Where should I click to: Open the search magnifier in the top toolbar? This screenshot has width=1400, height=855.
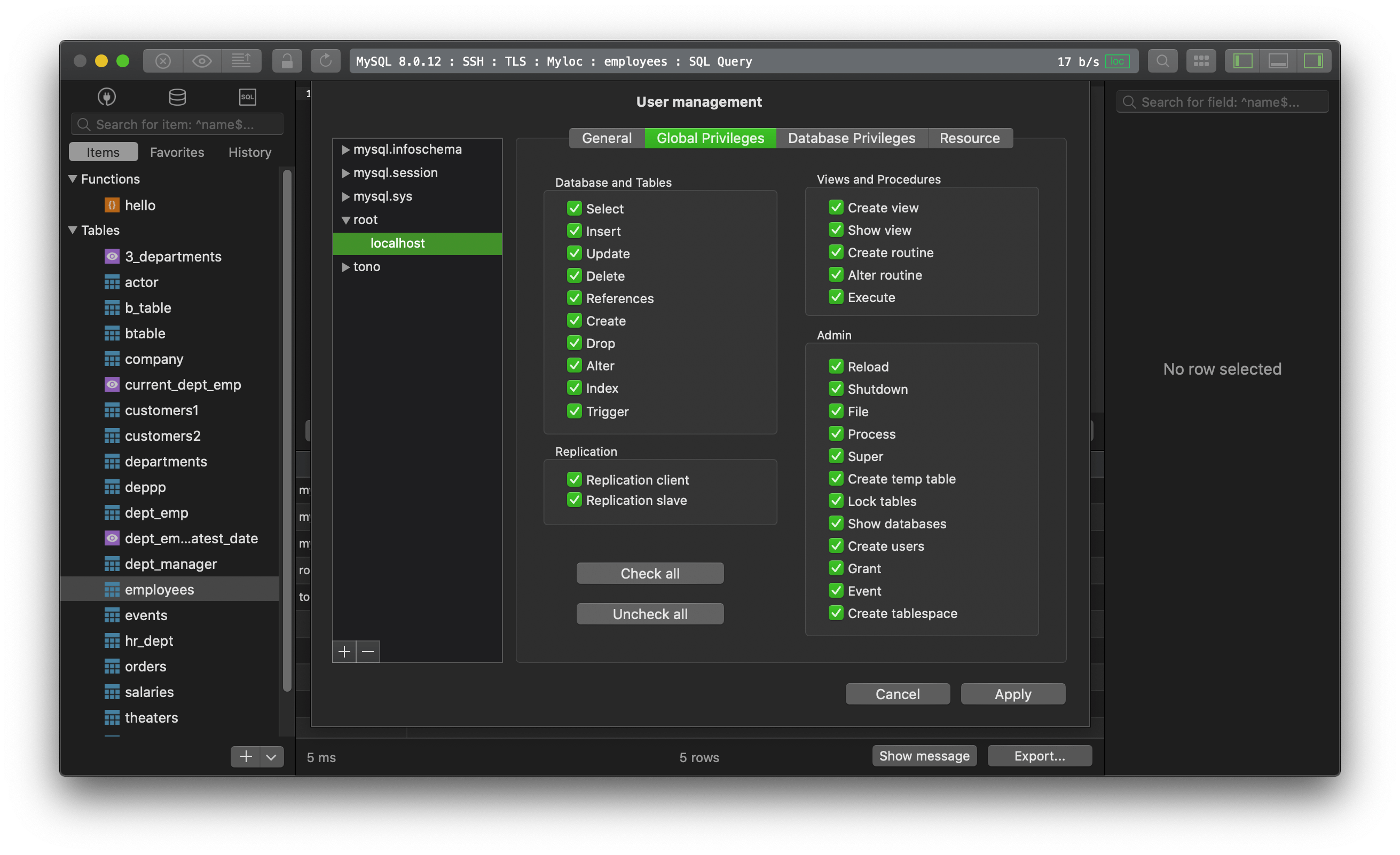[1162, 61]
